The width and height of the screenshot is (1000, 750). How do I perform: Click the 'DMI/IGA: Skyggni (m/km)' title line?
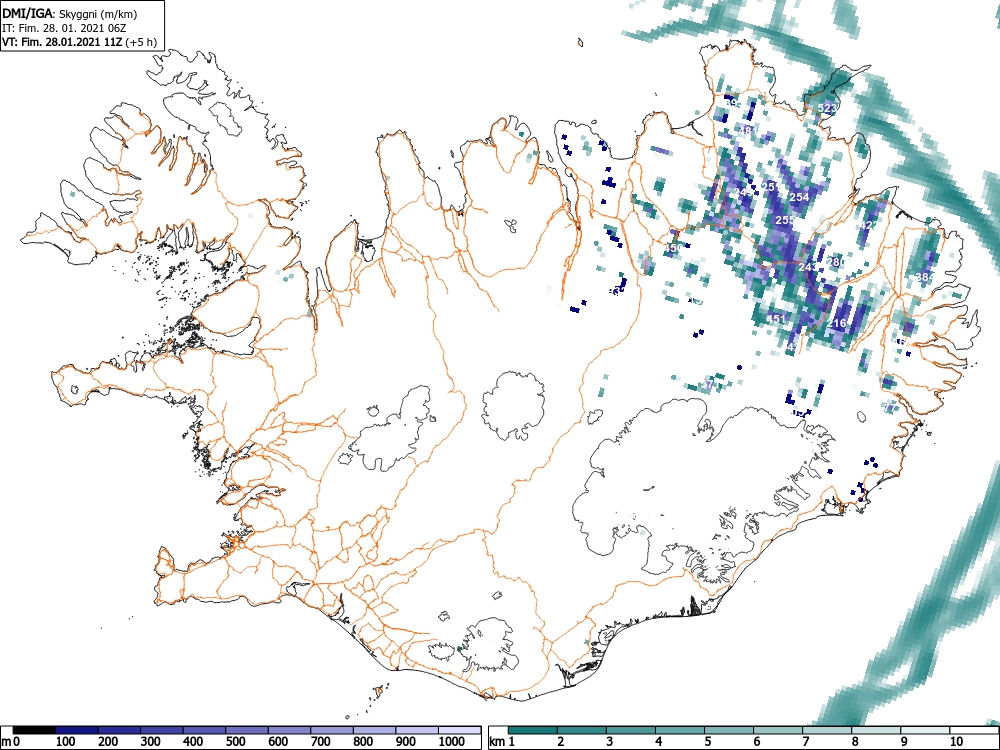(70, 13)
